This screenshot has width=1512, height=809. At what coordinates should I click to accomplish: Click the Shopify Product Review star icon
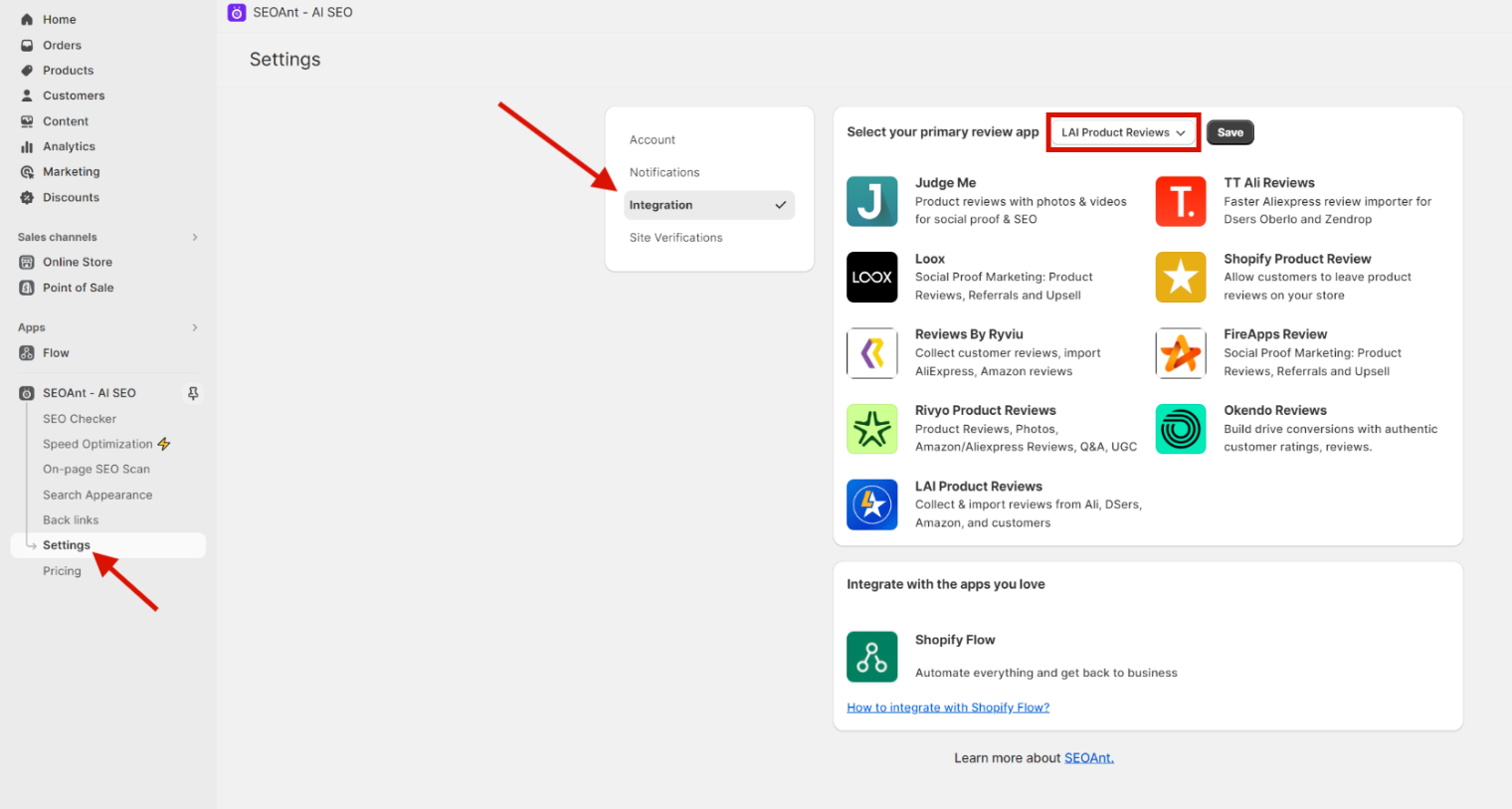(x=1181, y=278)
